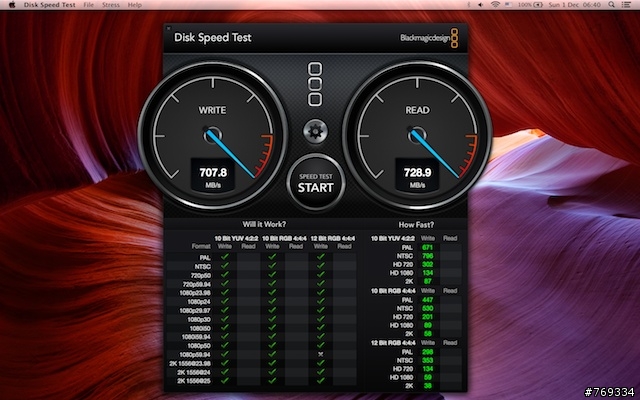Click the 298 value for 12 Bit RGB PAL
The width and height of the screenshot is (640, 400).
tap(427, 352)
